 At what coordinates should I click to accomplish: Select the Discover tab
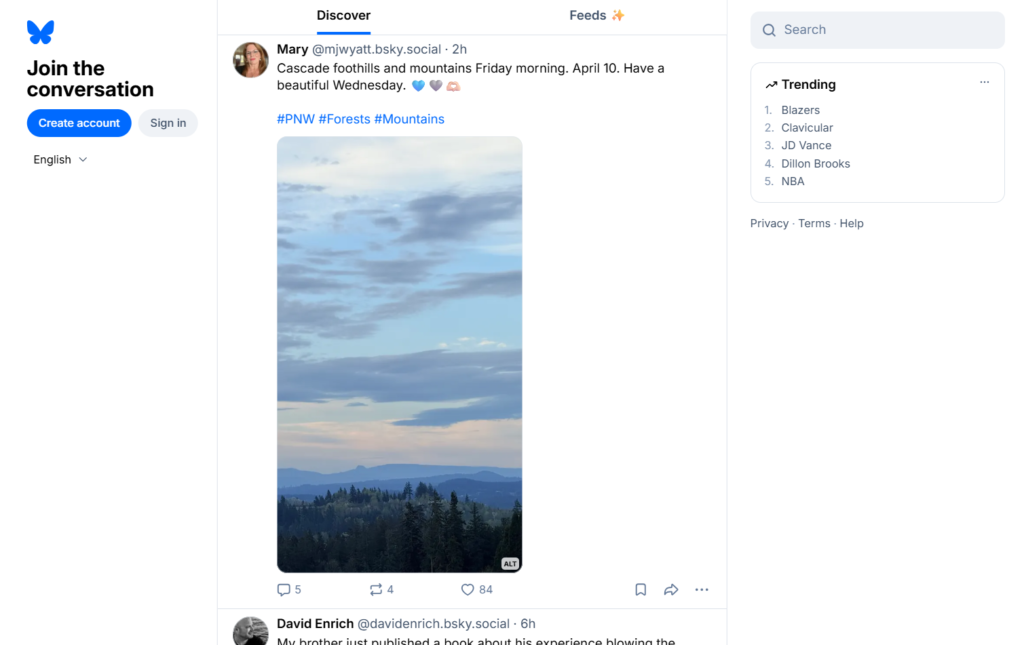(x=343, y=16)
